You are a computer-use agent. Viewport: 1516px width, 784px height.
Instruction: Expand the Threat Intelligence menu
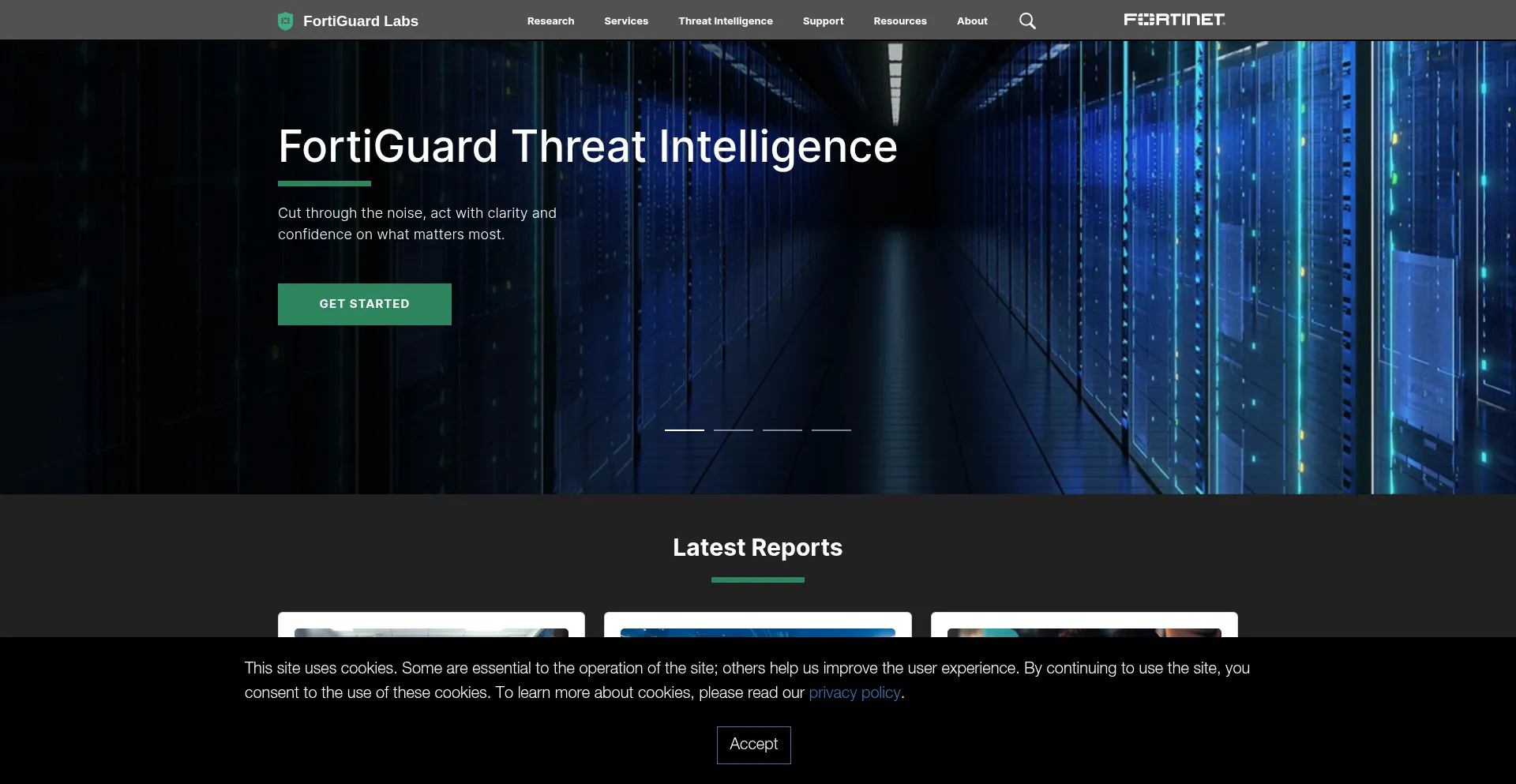725,21
